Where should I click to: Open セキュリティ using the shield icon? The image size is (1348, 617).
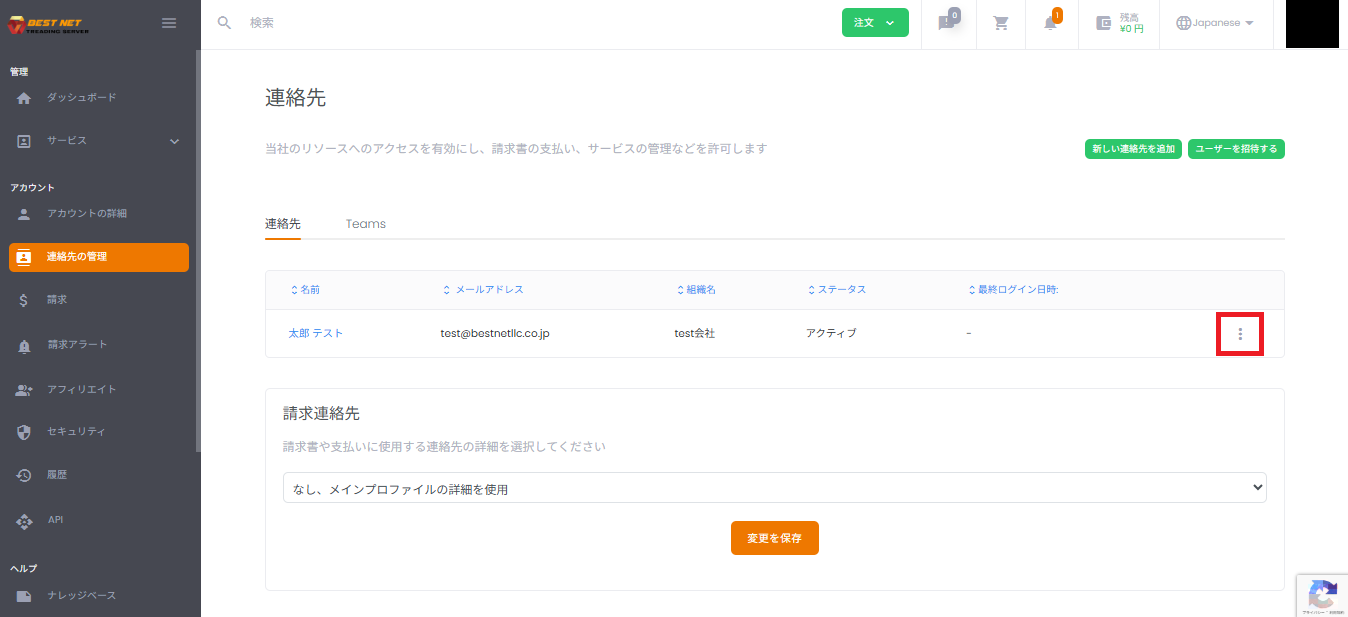(x=22, y=433)
